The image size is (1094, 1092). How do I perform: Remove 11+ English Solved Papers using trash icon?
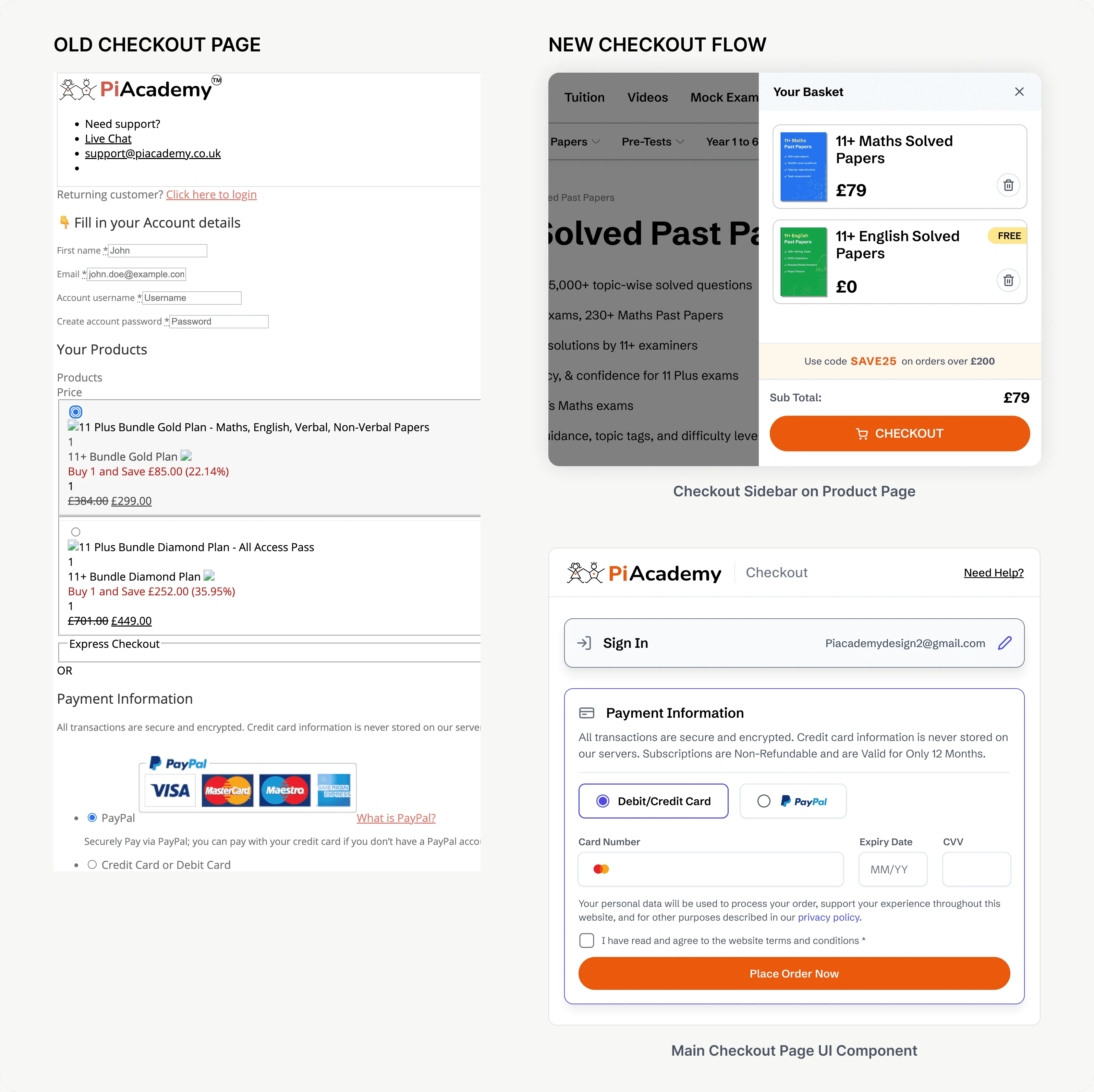pos(1008,280)
